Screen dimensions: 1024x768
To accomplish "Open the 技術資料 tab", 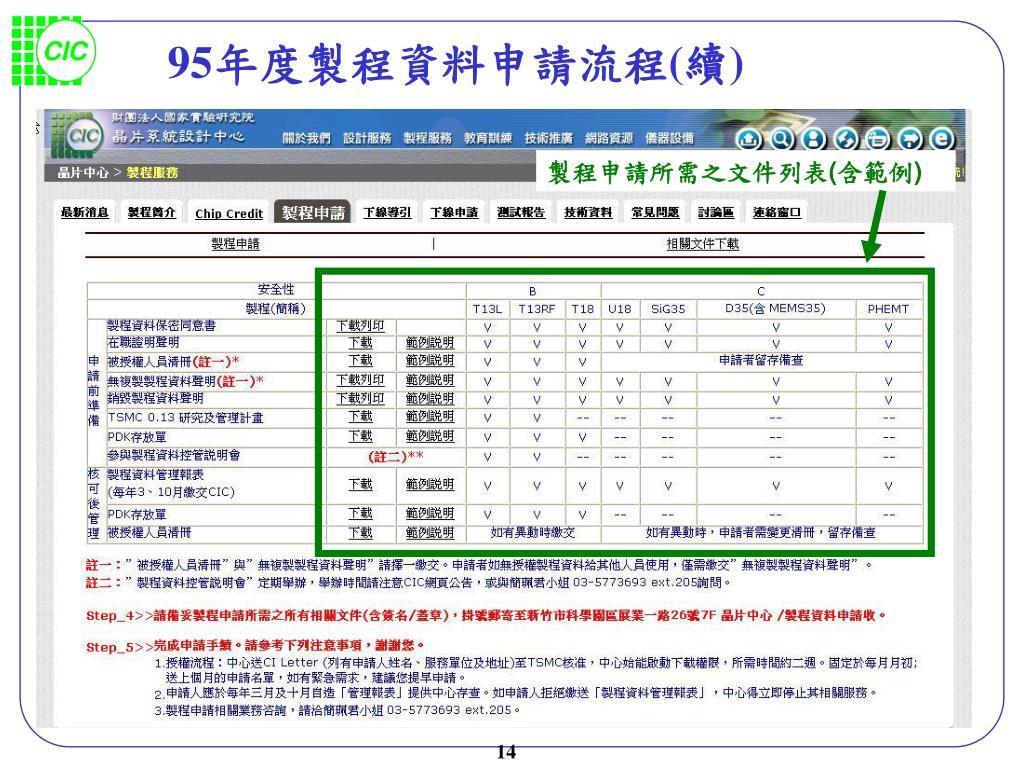I will [x=588, y=212].
